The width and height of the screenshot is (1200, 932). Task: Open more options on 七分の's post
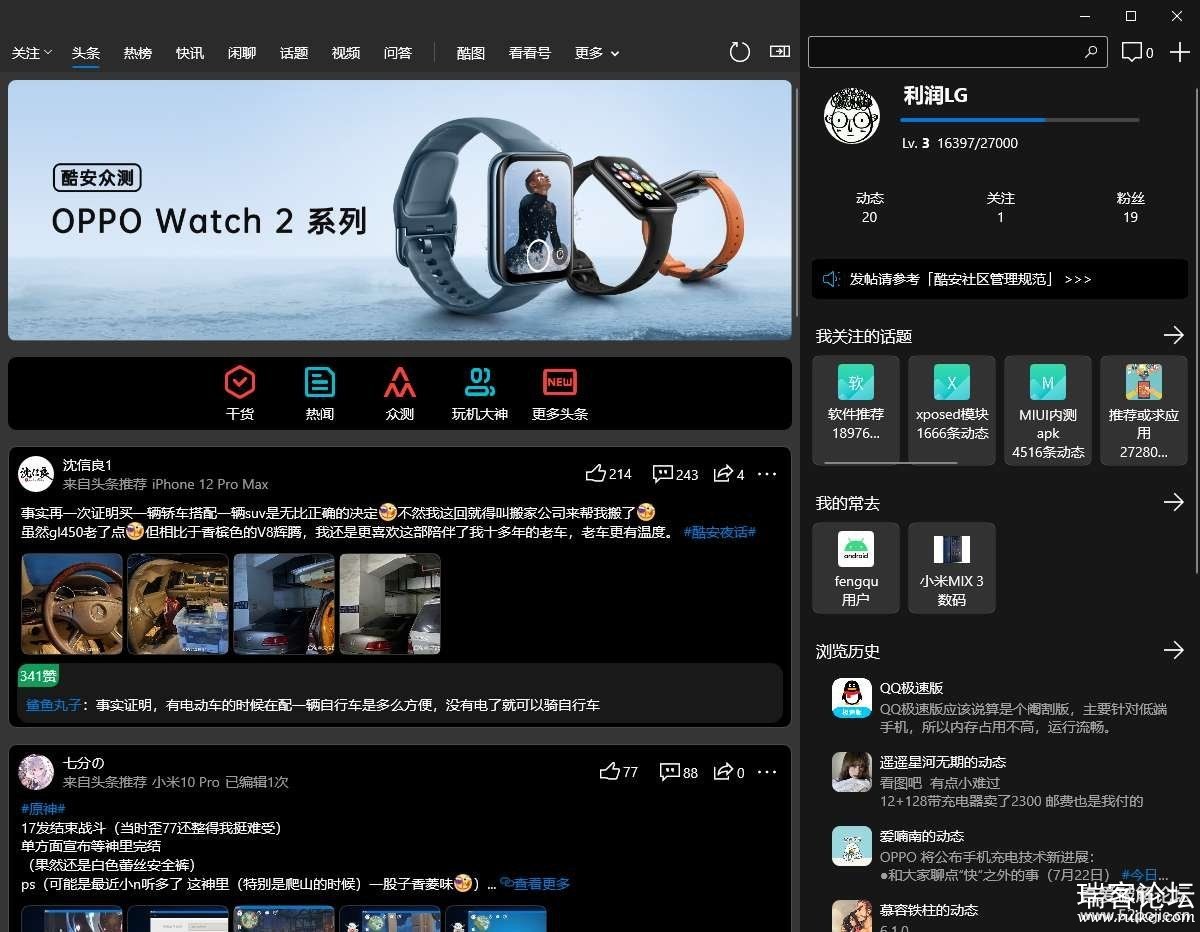[x=767, y=772]
